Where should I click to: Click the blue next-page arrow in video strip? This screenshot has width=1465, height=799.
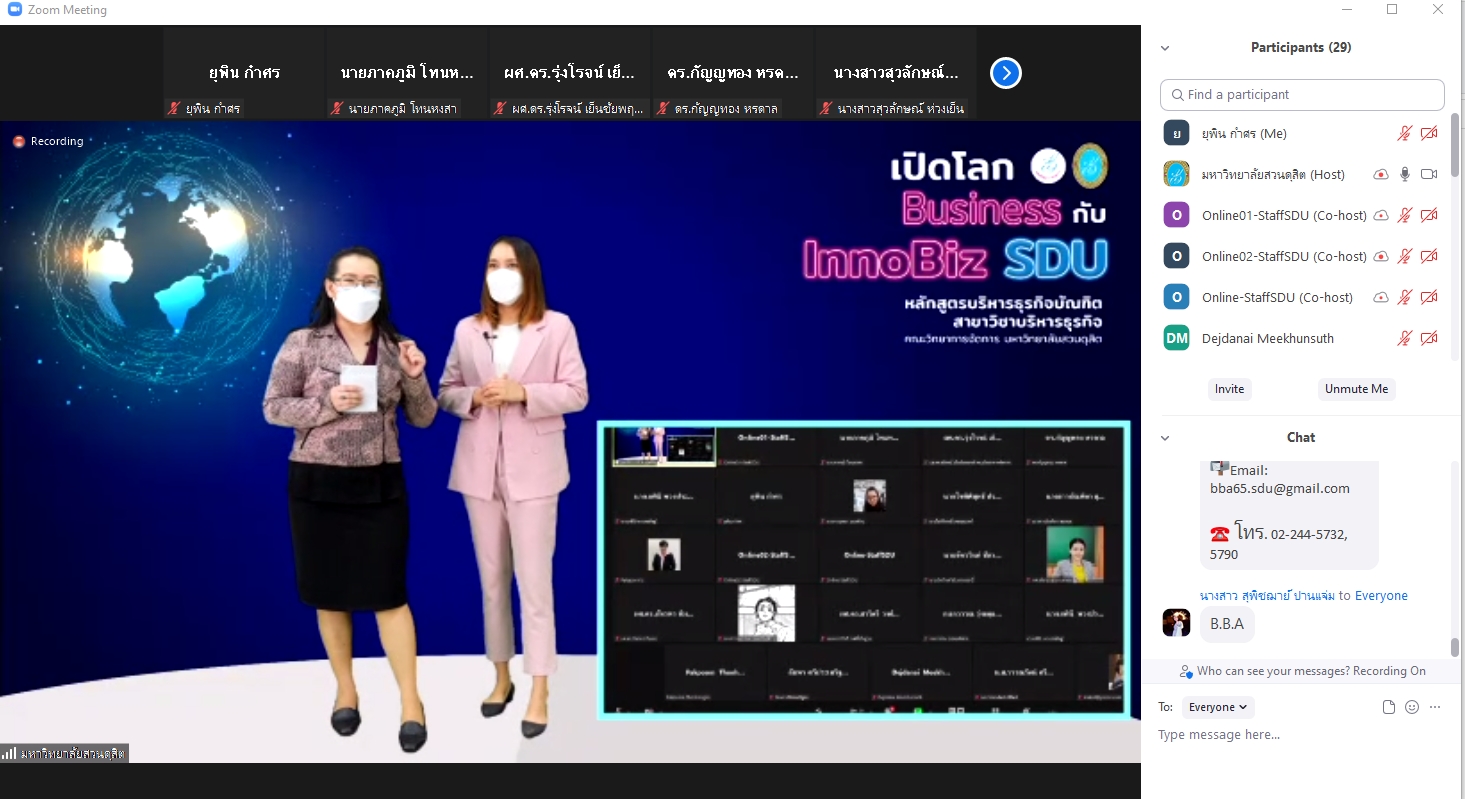(x=1006, y=73)
